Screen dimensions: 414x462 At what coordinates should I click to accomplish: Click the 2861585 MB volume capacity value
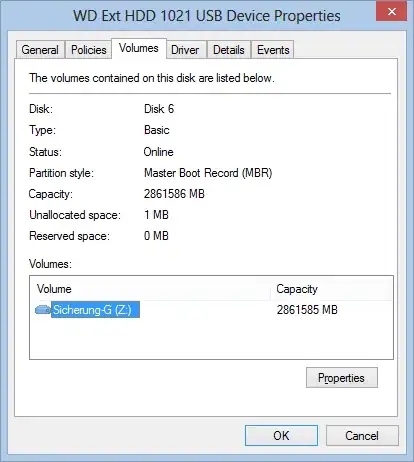pyautogui.click(x=307, y=310)
